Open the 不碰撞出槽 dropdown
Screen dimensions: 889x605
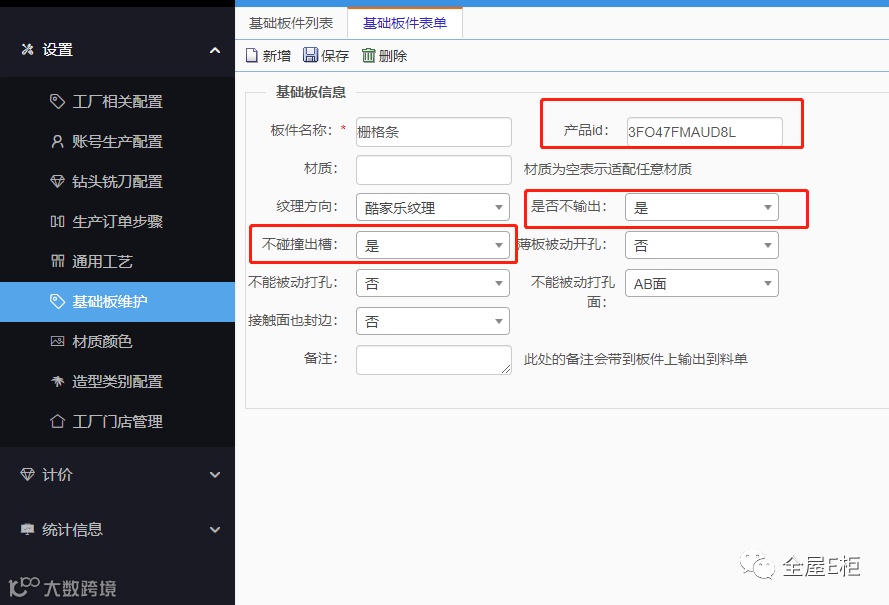(x=433, y=245)
